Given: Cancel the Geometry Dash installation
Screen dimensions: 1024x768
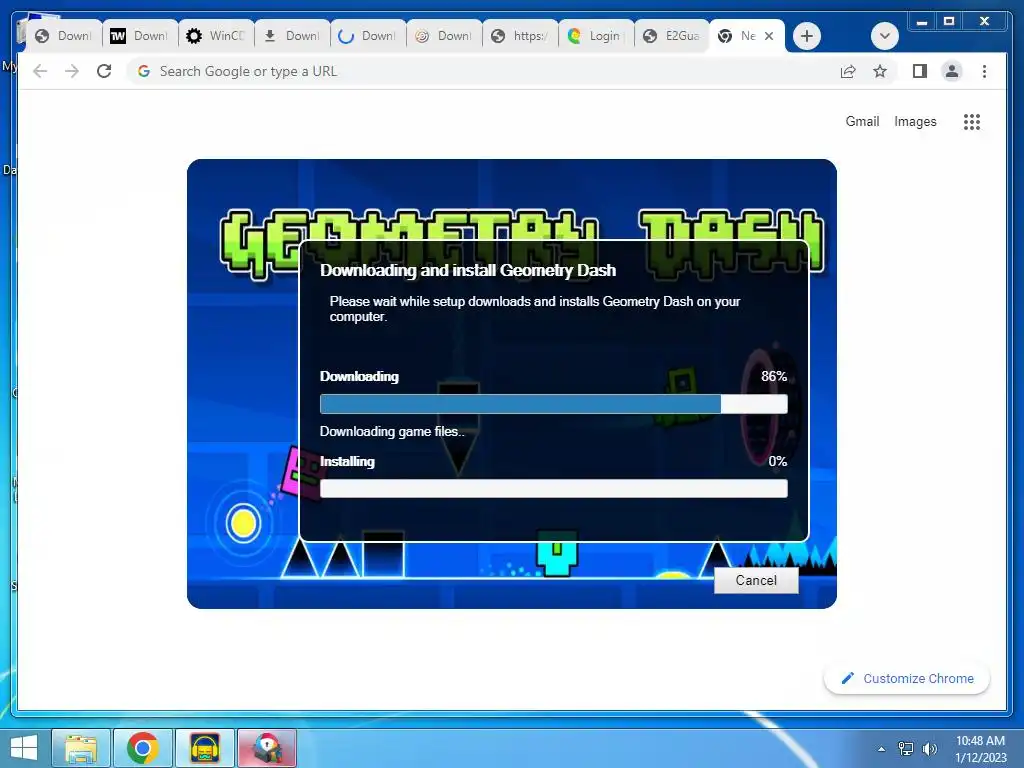Looking at the screenshot, I should [756, 580].
